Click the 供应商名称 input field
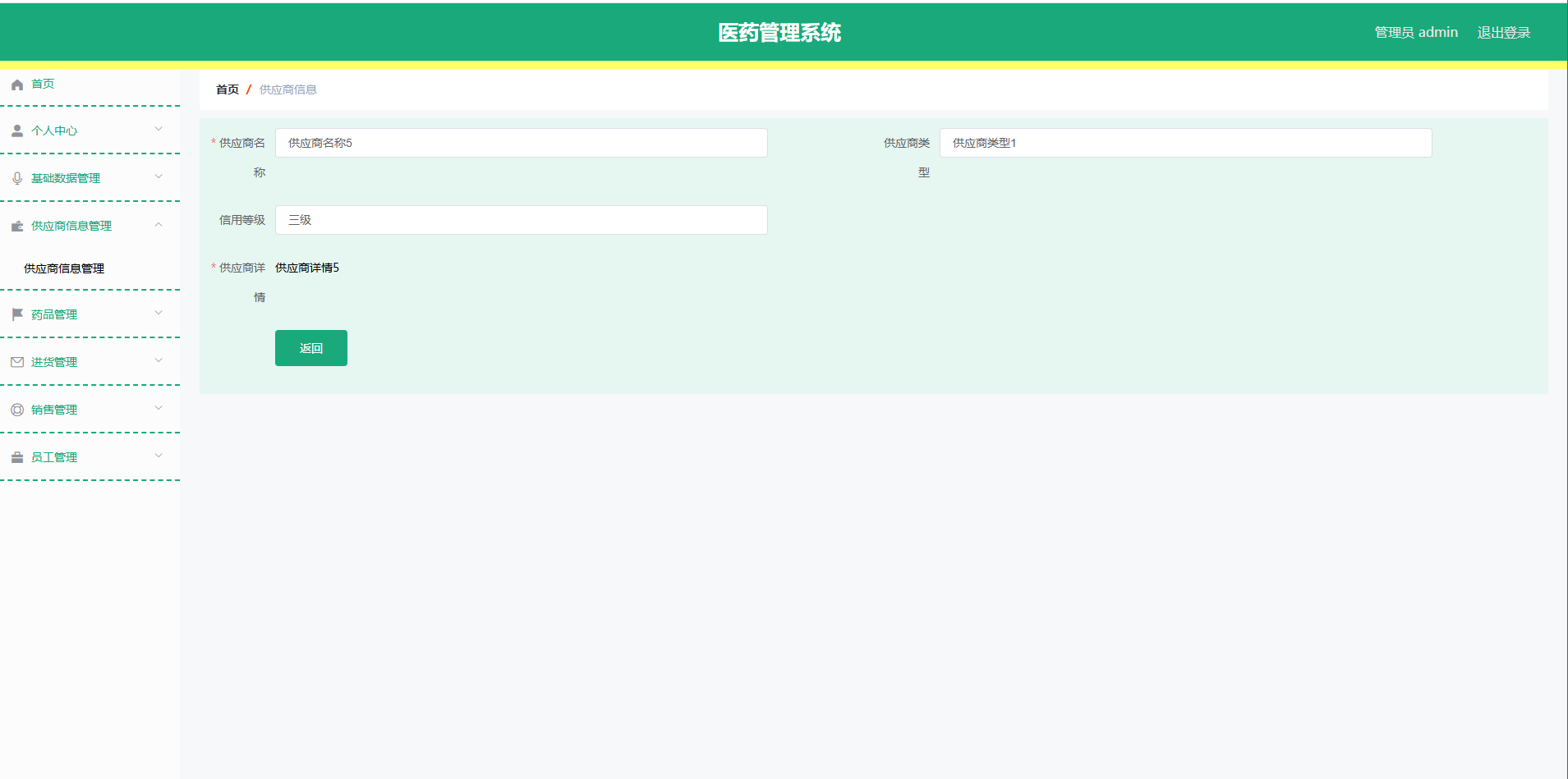1568x779 pixels. coord(521,142)
